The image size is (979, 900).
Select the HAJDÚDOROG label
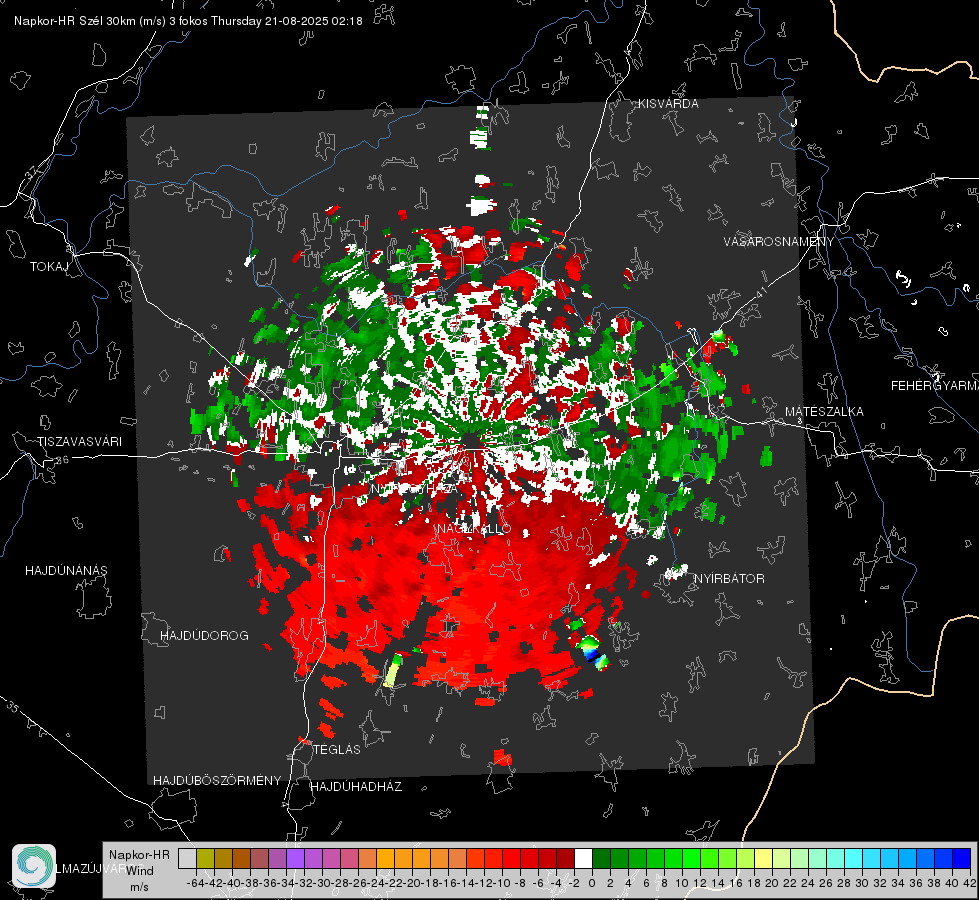[x=204, y=636]
